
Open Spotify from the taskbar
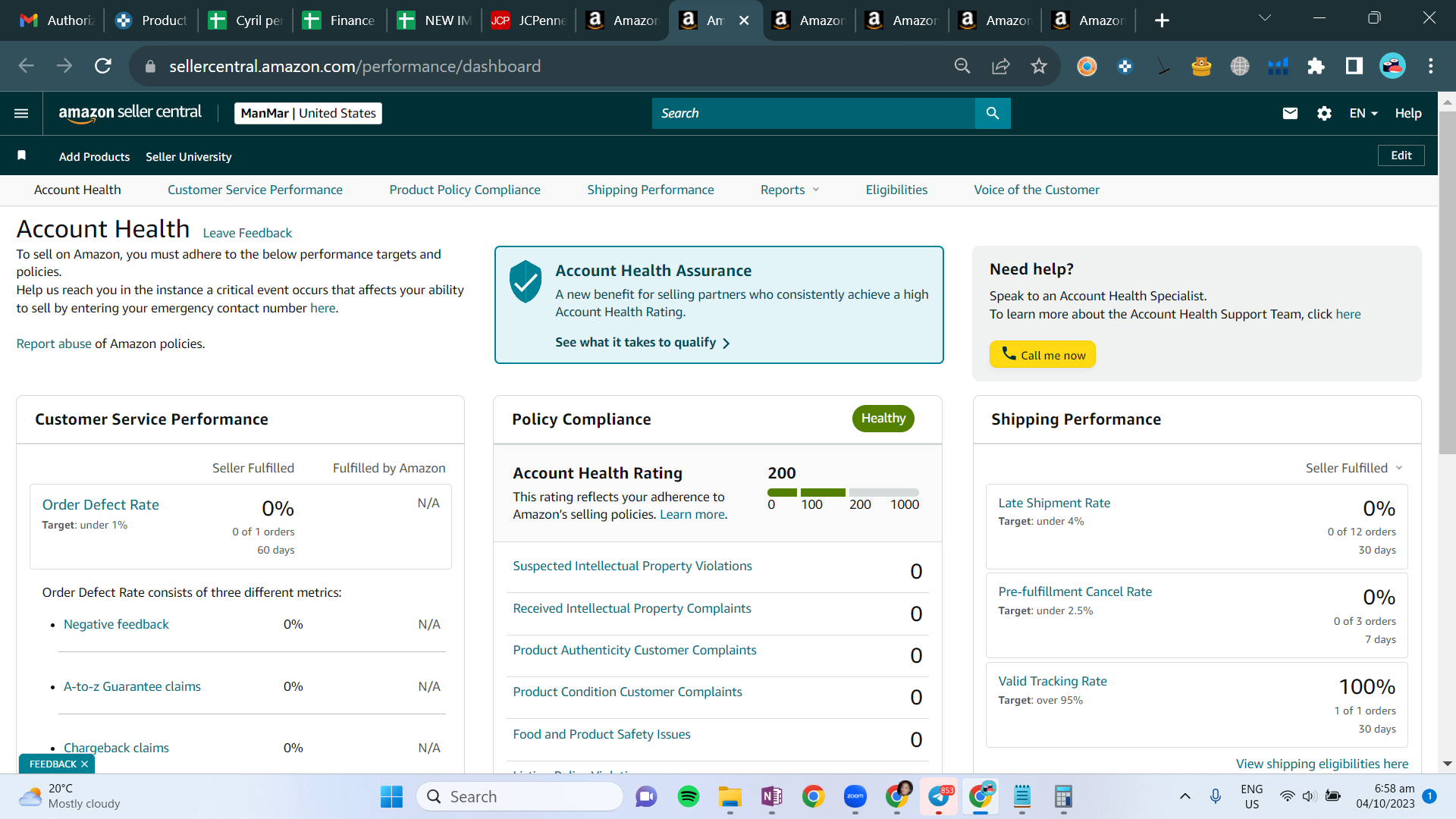(689, 797)
